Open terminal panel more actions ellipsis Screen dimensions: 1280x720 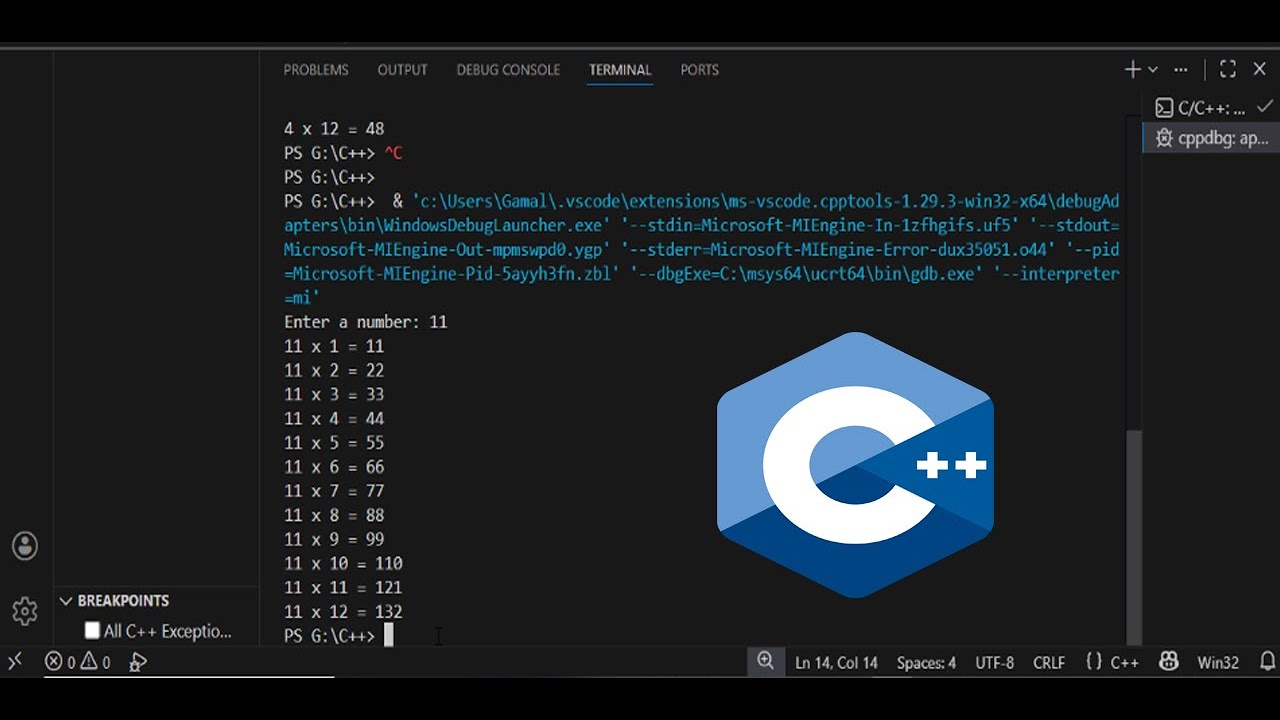(x=1181, y=69)
